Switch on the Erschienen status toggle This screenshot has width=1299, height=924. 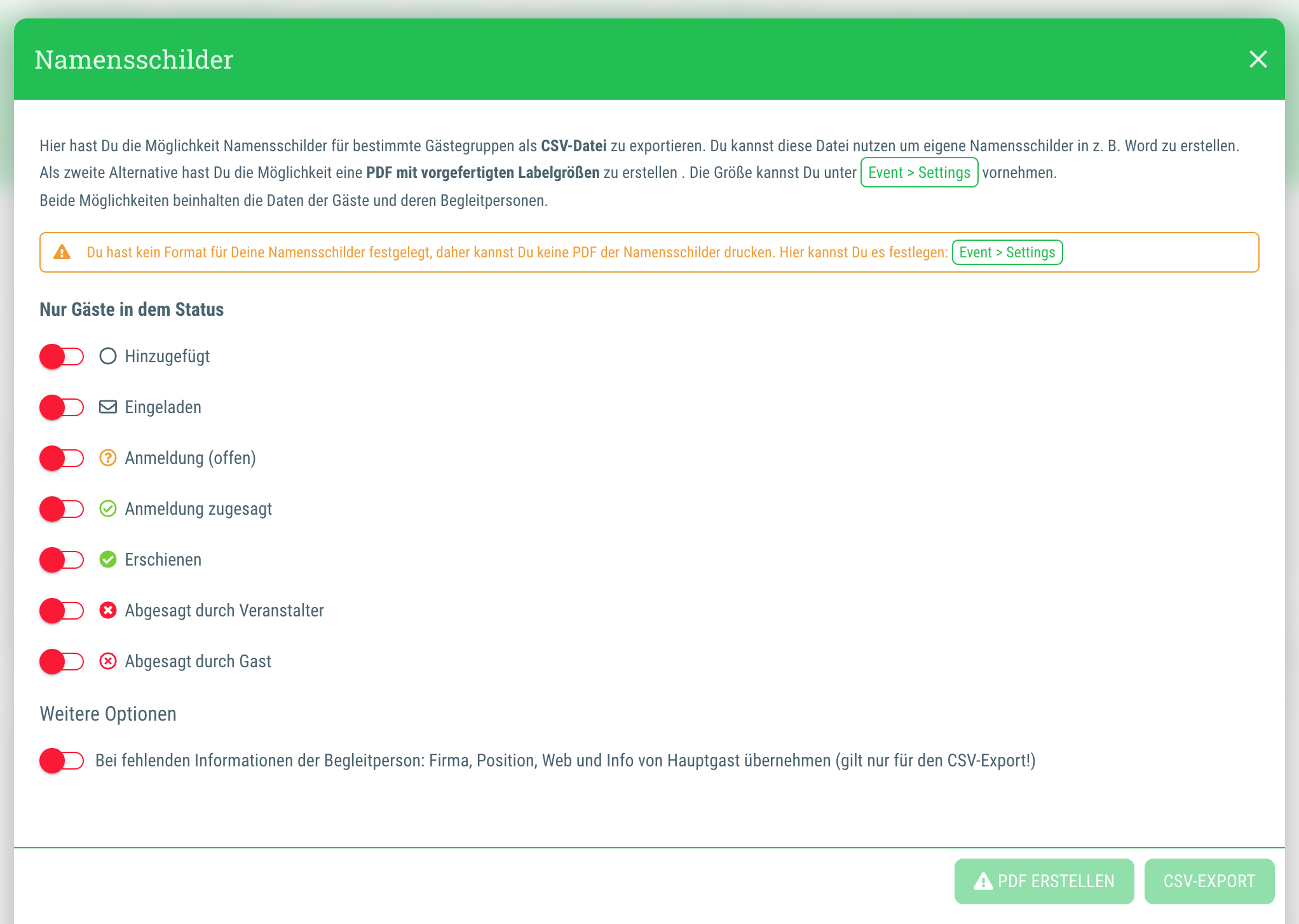(x=62, y=560)
